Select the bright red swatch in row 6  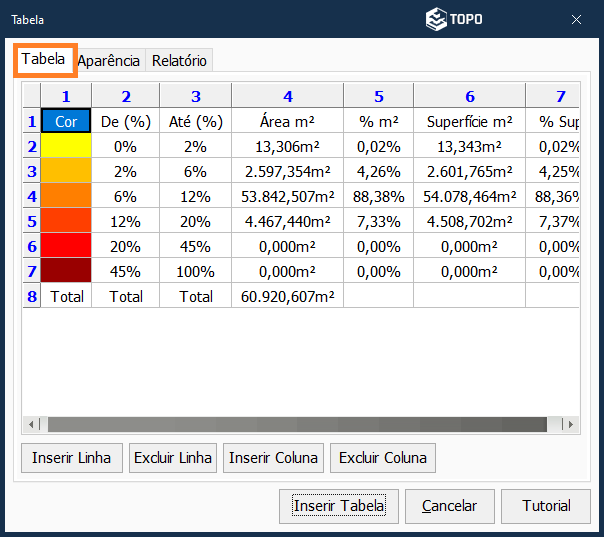66,246
